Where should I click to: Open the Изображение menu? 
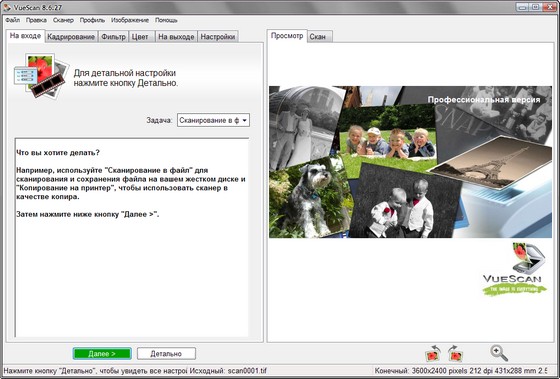pyautogui.click(x=130, y=20)
